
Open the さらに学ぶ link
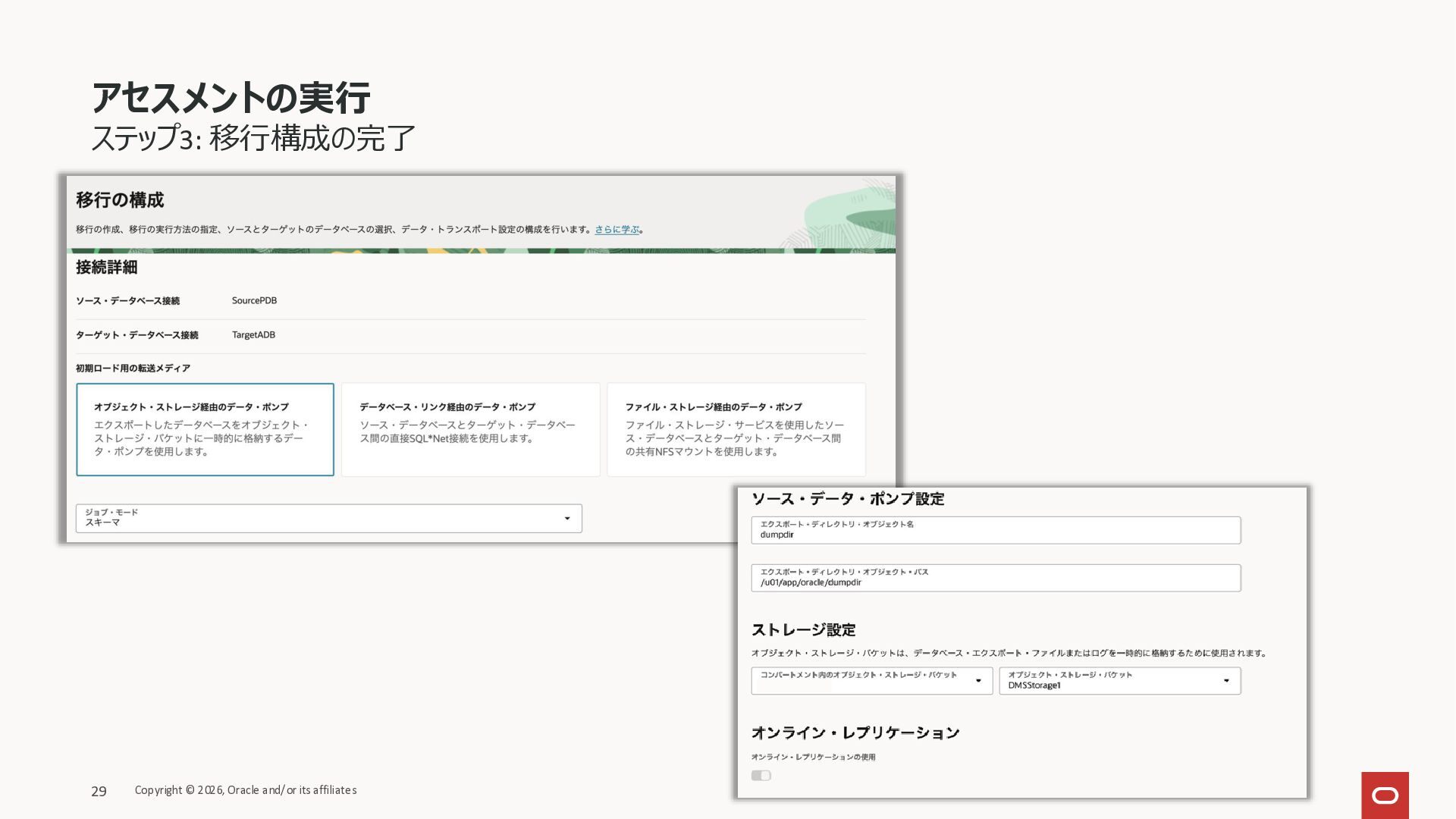[x=617, y=229]
